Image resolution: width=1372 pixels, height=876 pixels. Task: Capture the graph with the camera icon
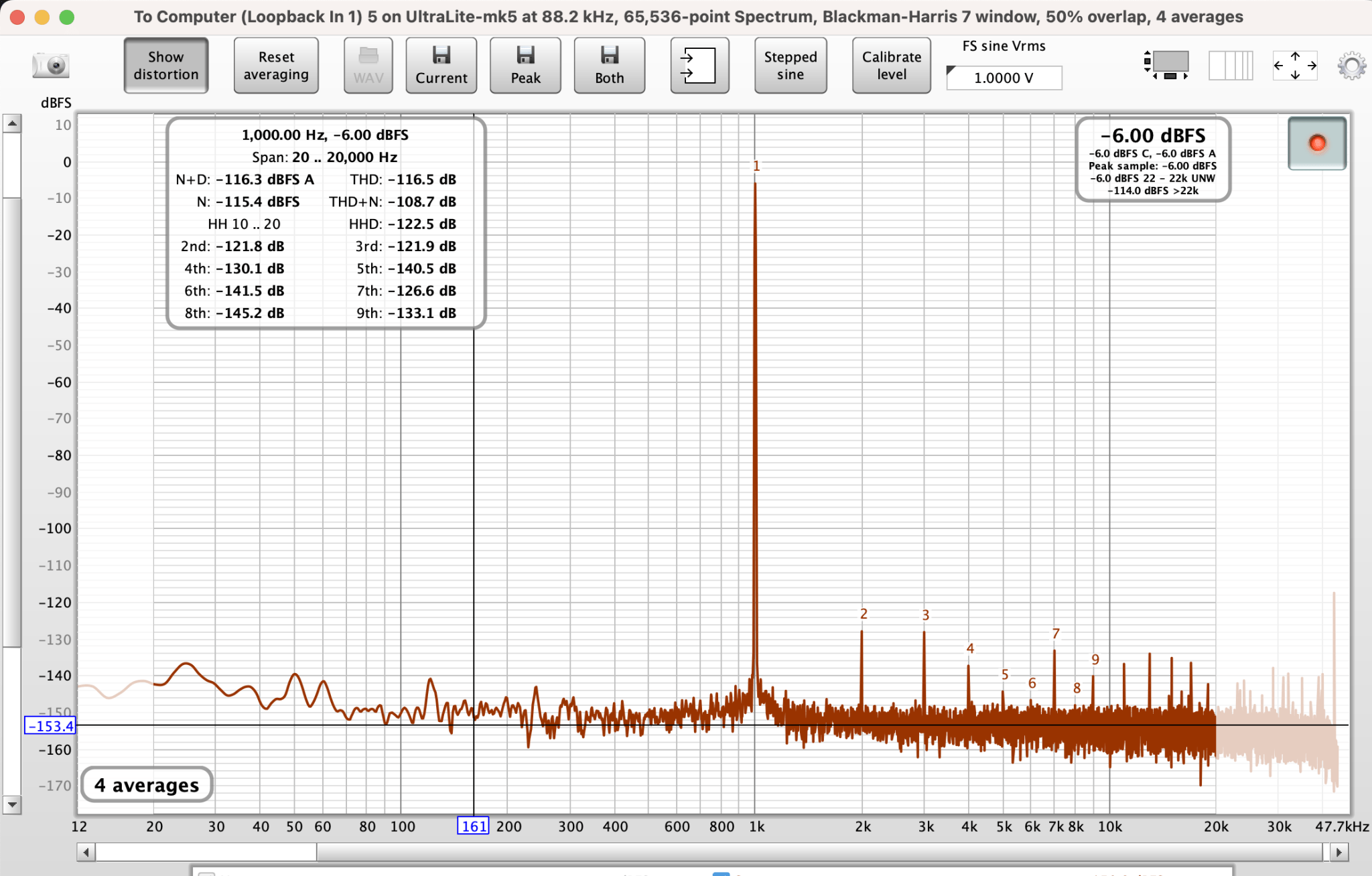point(51,66)
